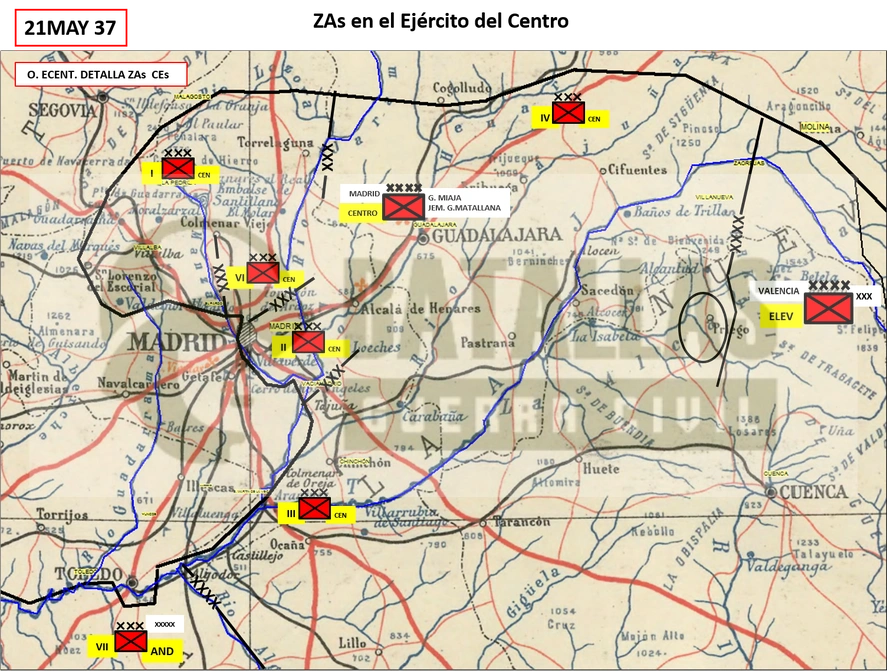Click the Pastrana map name
887x671 pixels.
coord(488,342)
